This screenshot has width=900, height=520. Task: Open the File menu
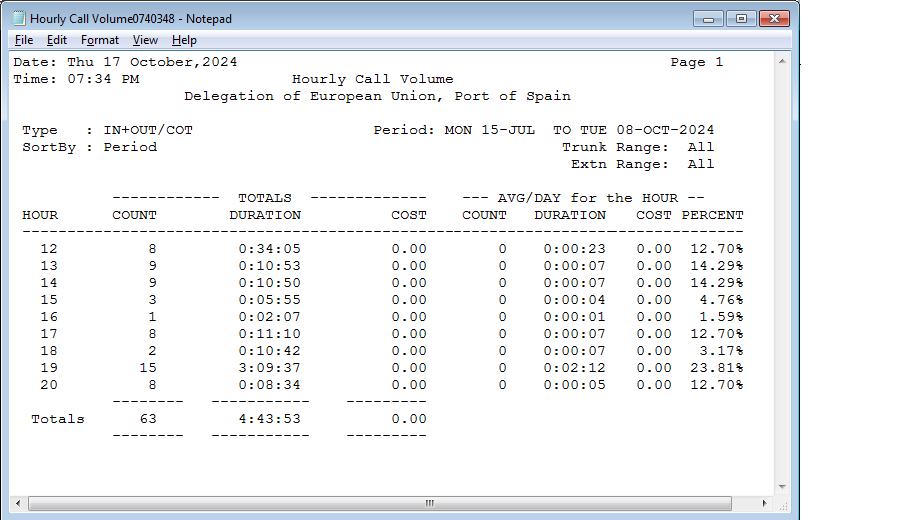pos(24,40)
